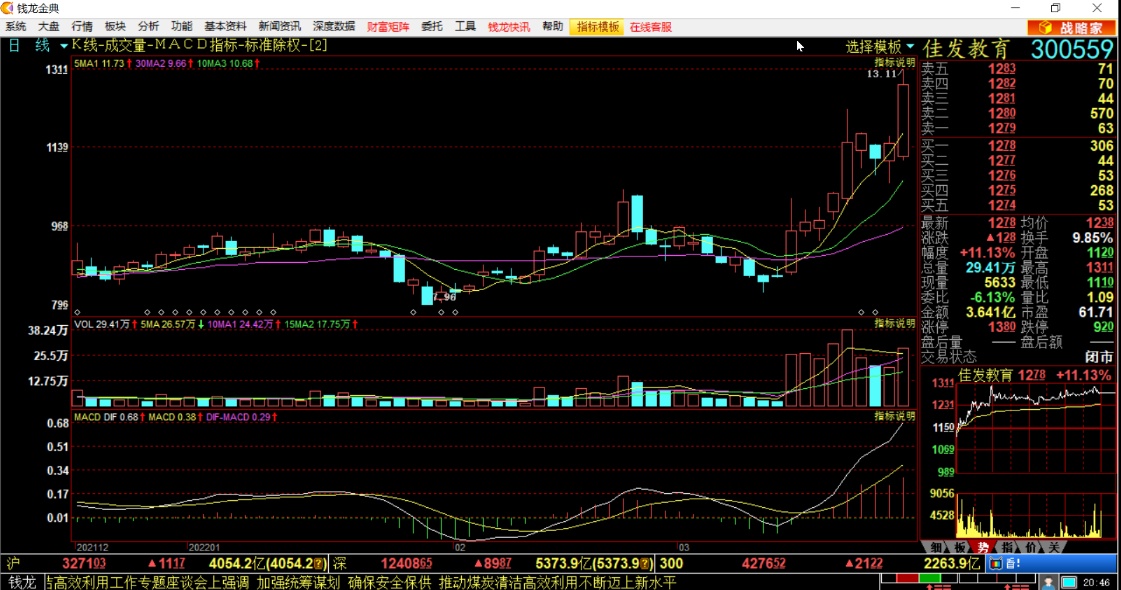
Task: Click the 钱龙金典 app logo icon
Action: (7, 8)
